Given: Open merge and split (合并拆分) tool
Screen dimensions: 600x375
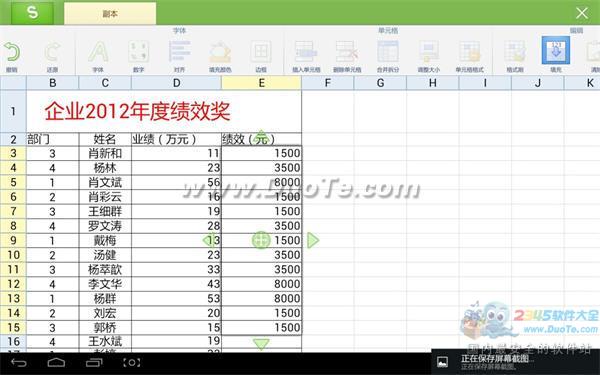Looking at the screenshot, I should click(x=388, y=52).
